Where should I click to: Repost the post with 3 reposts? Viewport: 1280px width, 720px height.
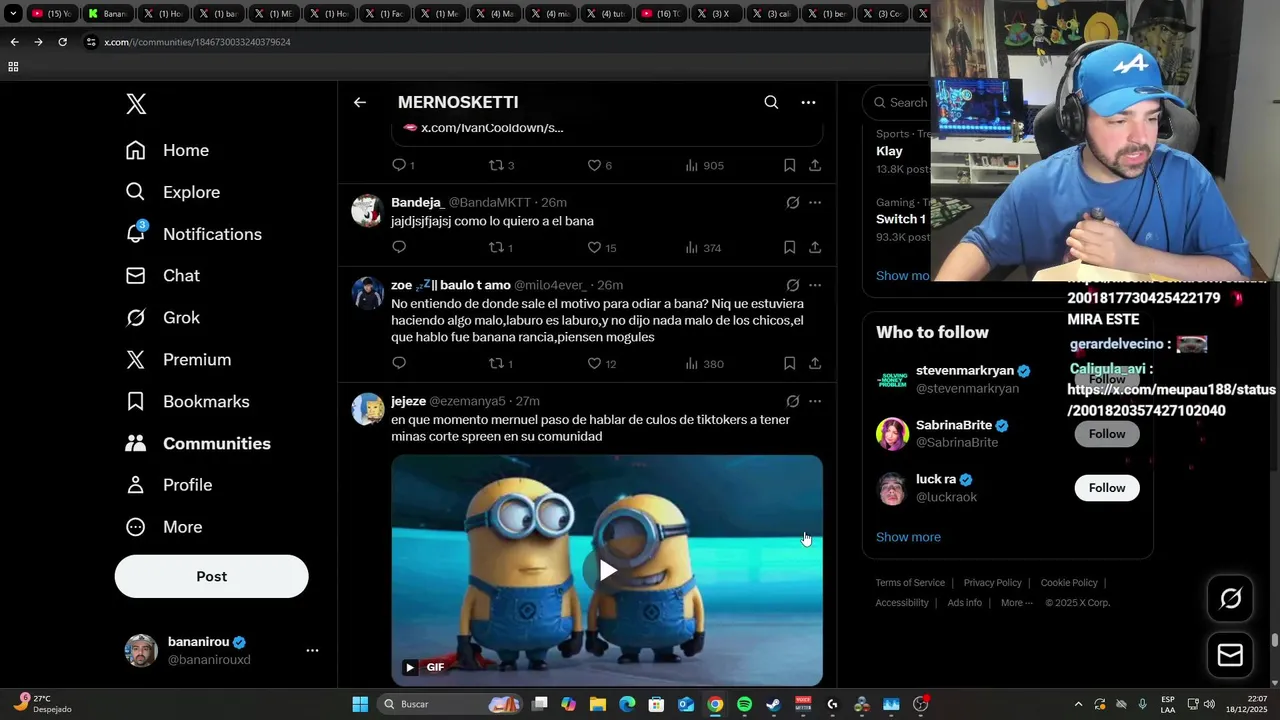501,165
